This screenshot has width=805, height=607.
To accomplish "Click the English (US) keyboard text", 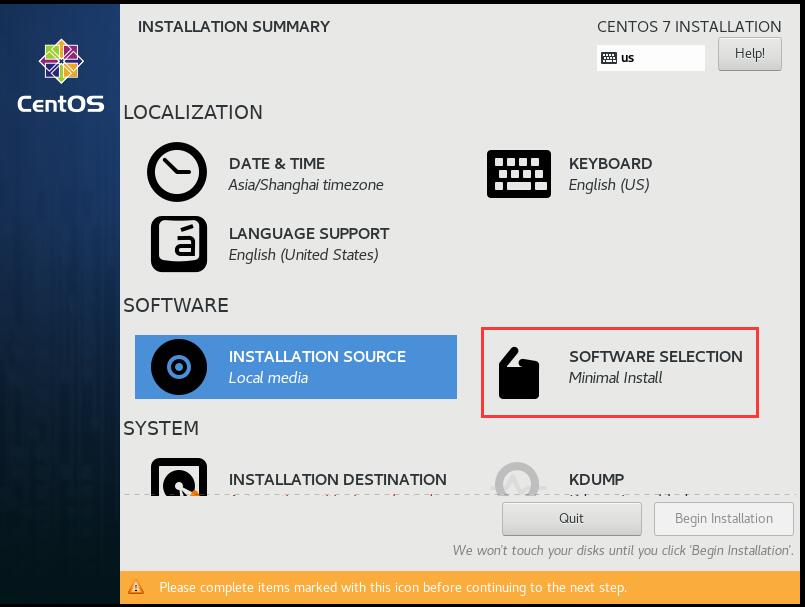I will click(609, 185).
